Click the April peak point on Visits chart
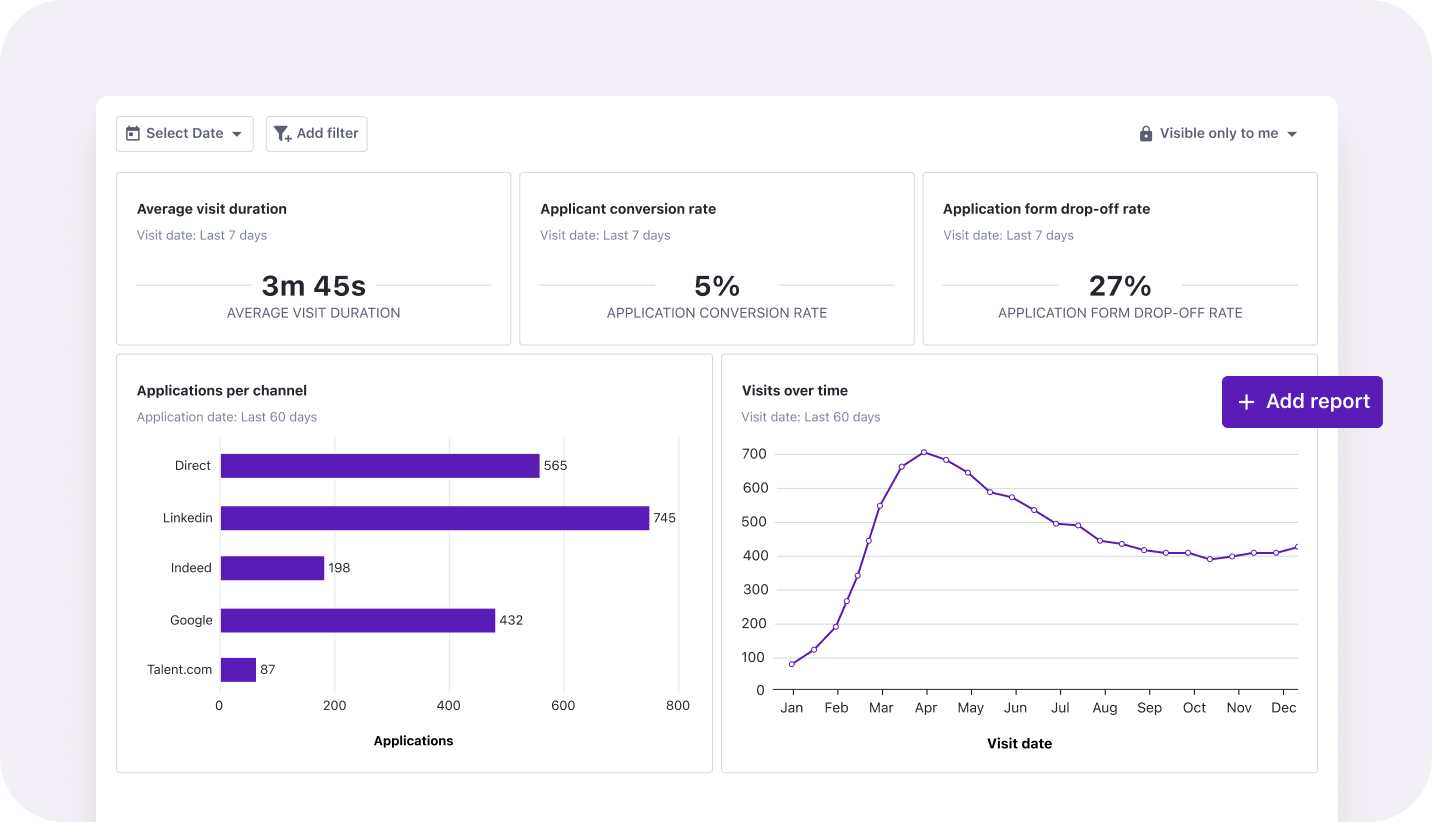Screen dimensions: 1432x822 [x=925, y=453]
